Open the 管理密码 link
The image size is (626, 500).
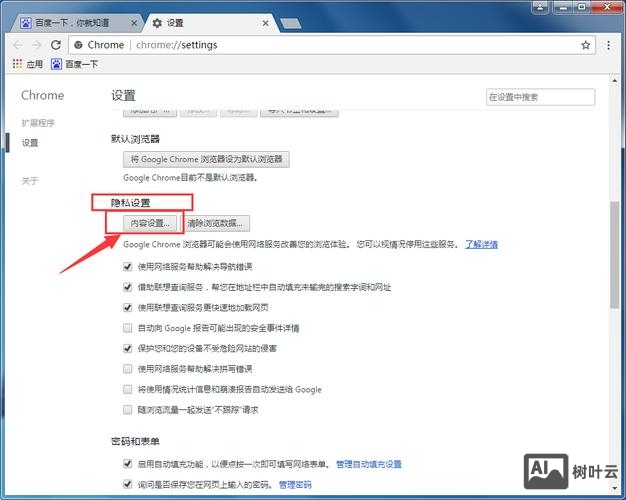tap(295, 485)
